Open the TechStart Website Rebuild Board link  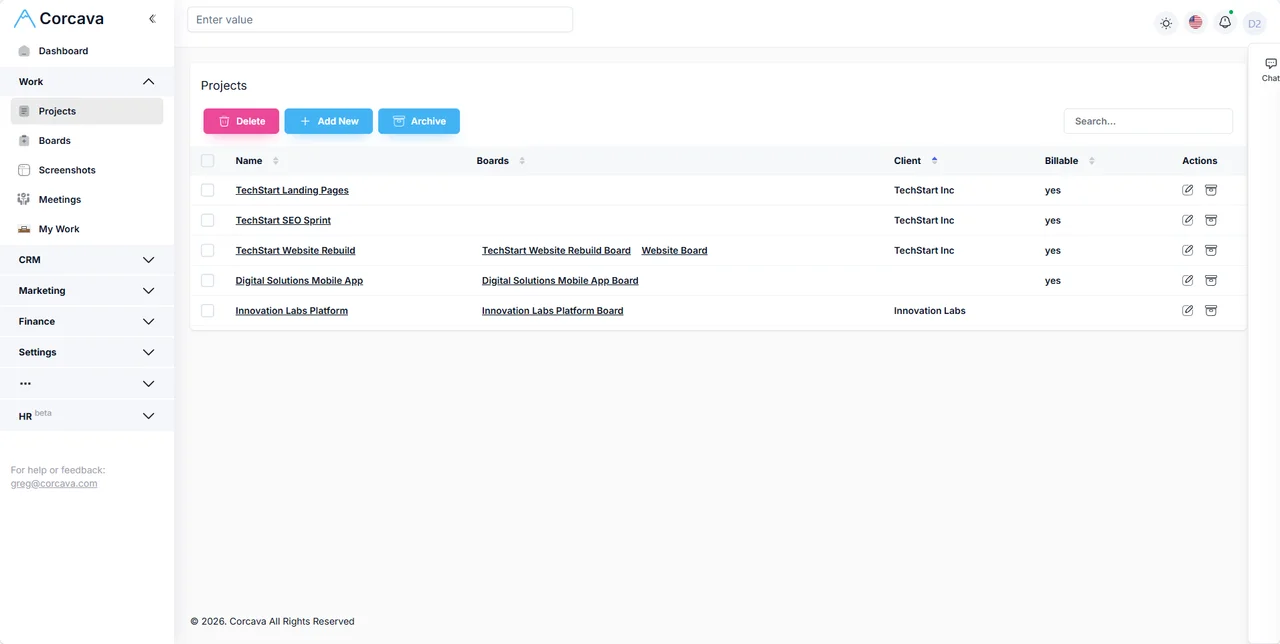[x=556, y=250]
